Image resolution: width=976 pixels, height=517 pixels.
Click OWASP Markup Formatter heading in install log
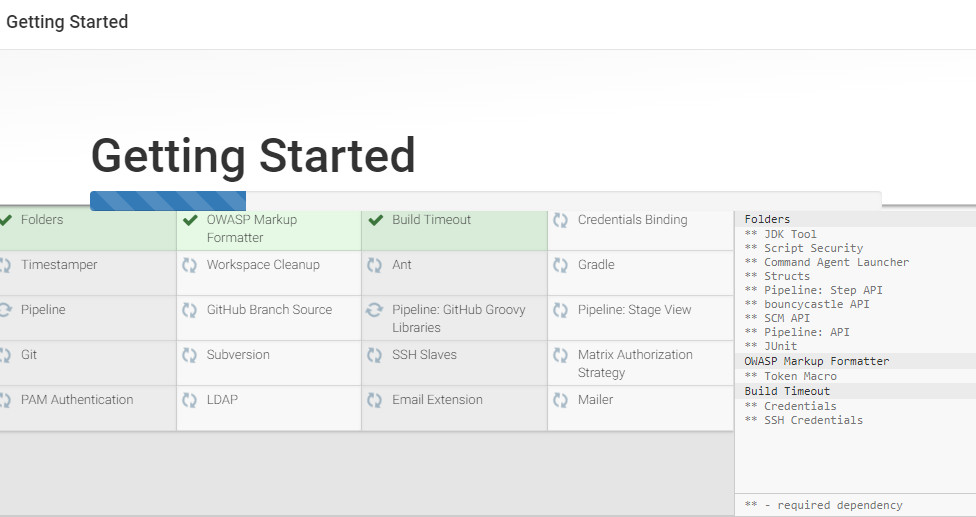point(817,361)
